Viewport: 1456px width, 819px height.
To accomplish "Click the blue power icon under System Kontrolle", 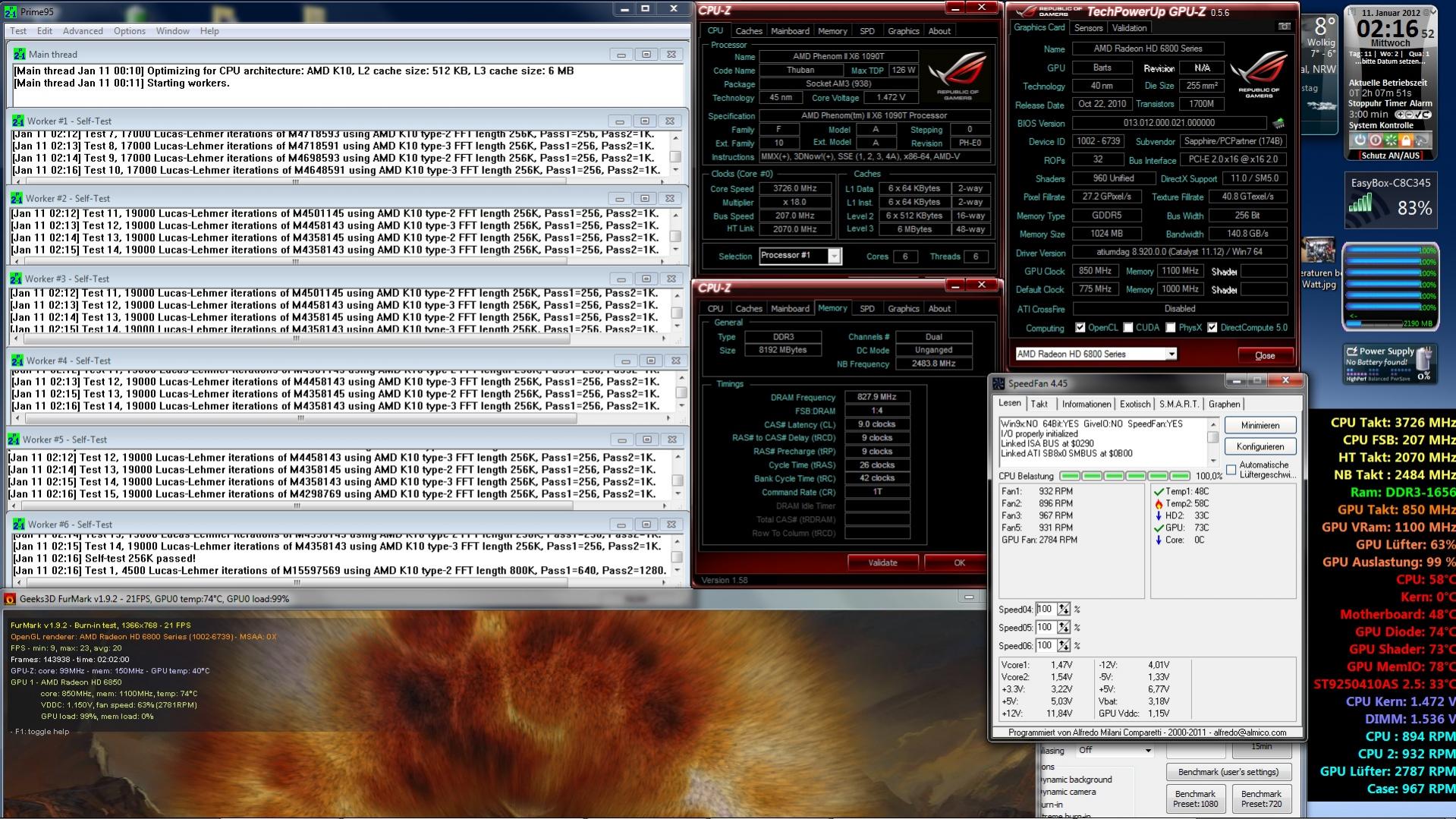I will click(1360, 140).
